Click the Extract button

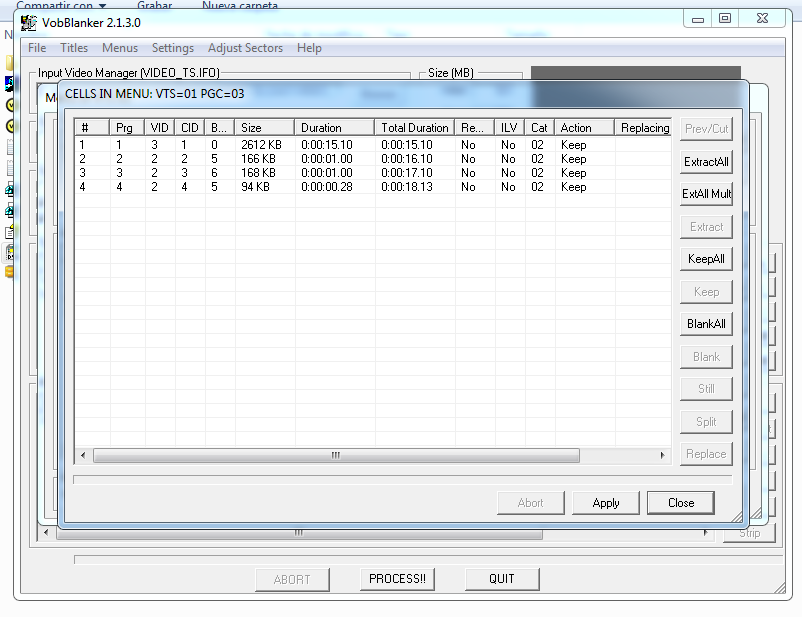tap(706, 227)
